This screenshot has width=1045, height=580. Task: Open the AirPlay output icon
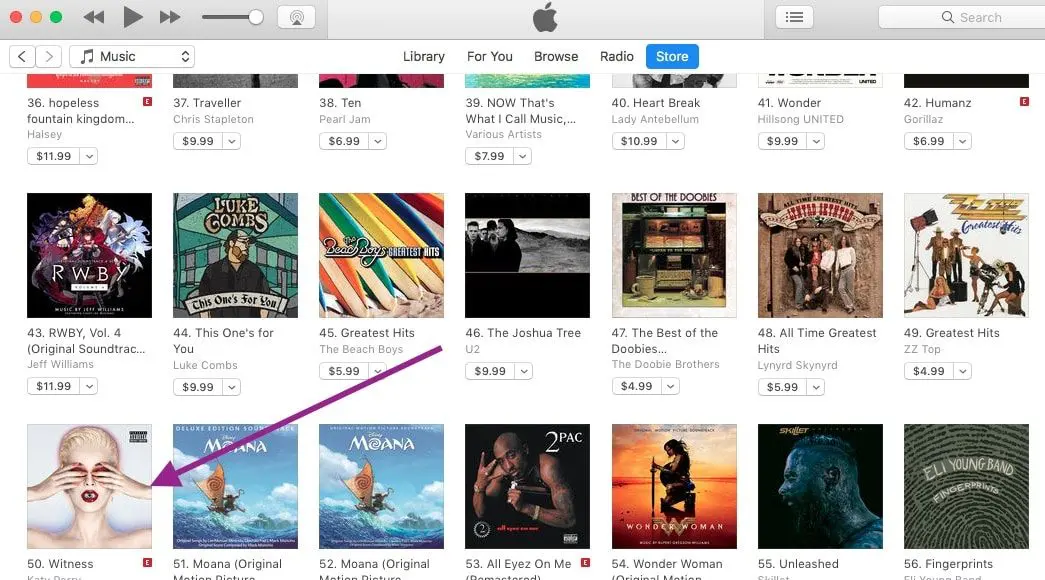(297, 17)
